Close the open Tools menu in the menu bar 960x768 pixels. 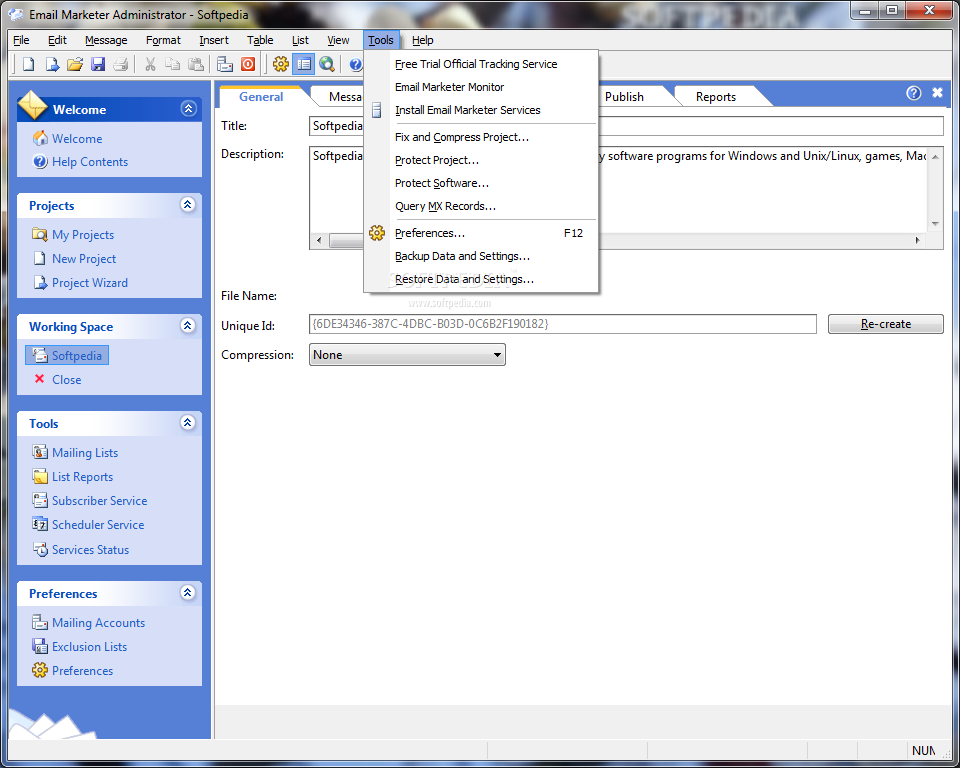tap(381, 40)
